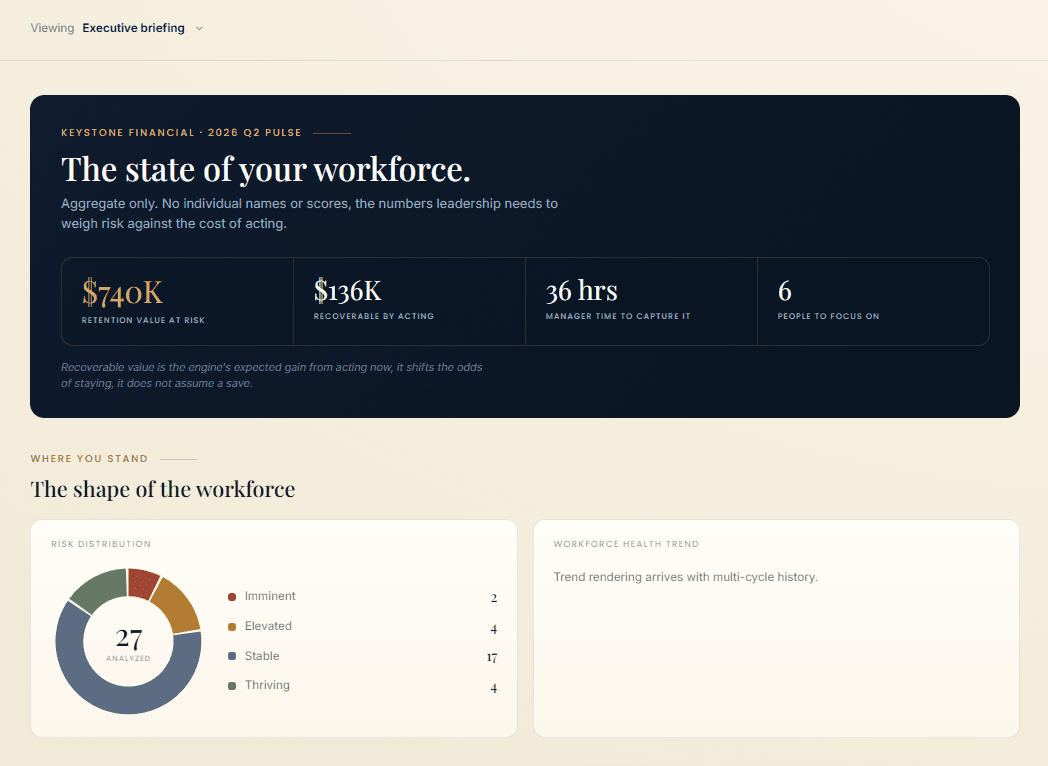Screen dimensions: 1048x766
Task: Click the Trend rendering arrives with multi-cycle history note
Action: [x=686, y=577]
